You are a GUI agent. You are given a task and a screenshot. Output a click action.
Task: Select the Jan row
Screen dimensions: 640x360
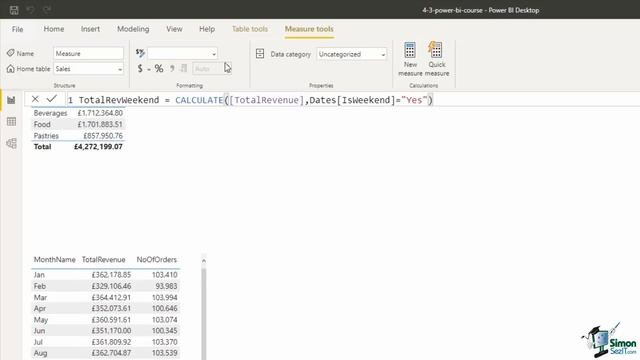tap(105, 275)
